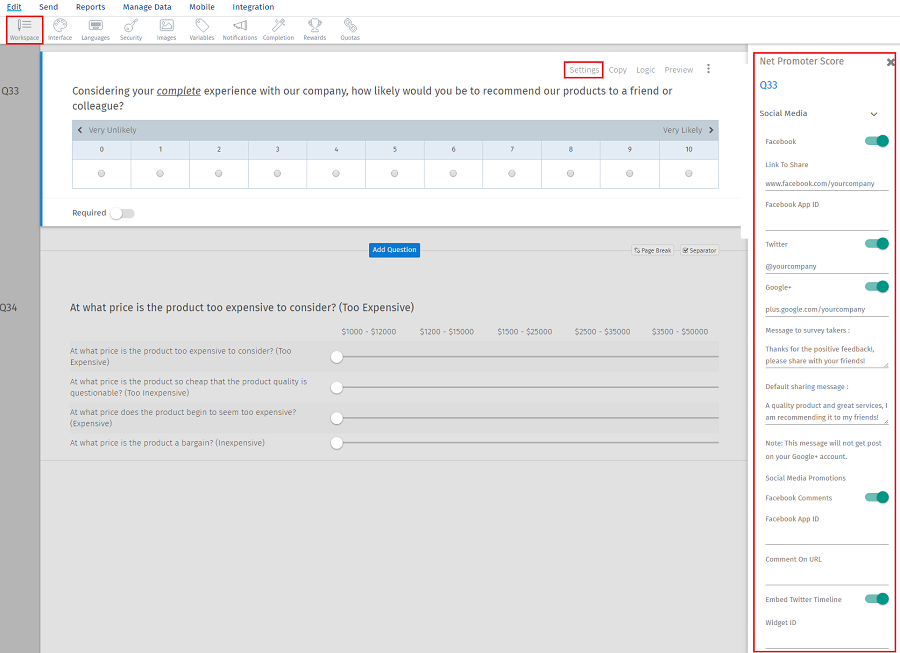Click the Quotas icon

350,28
